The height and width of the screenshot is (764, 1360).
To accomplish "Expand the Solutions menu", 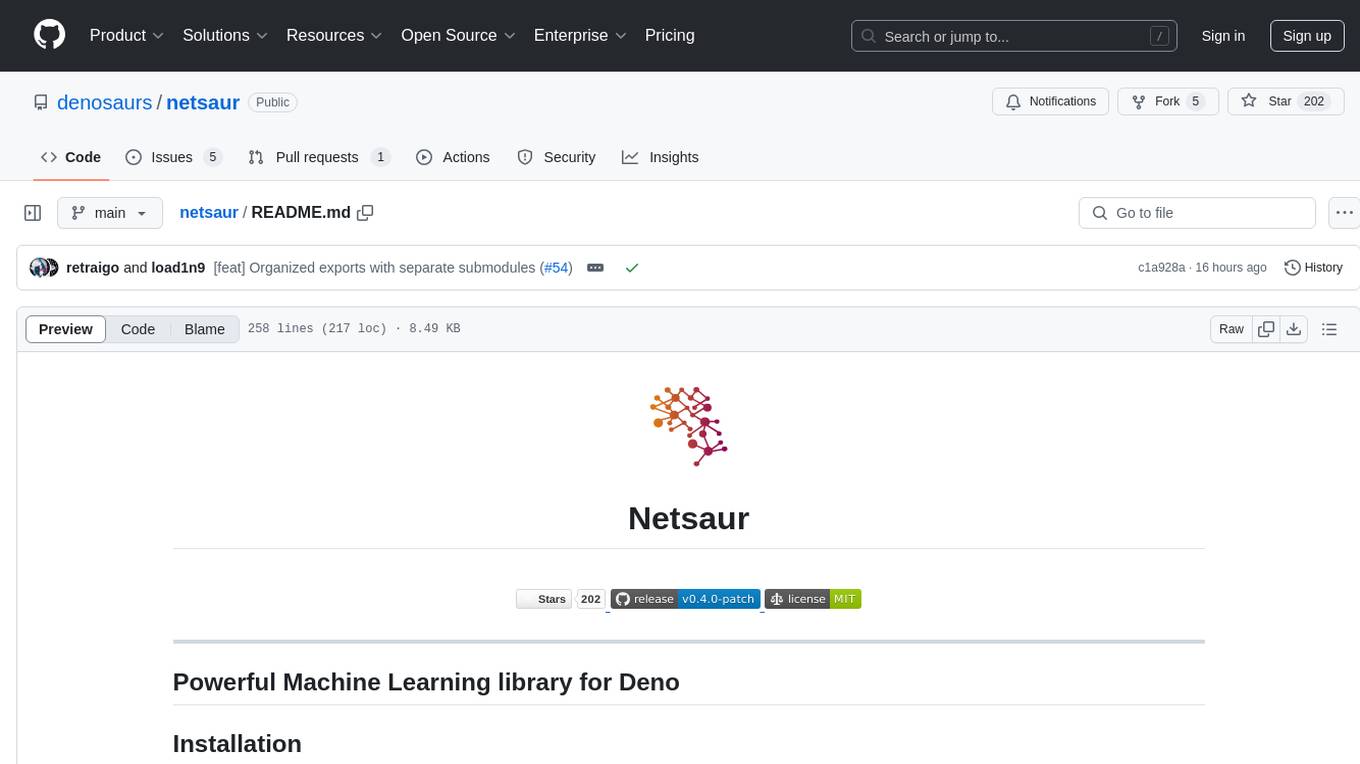I will (225, 35).
